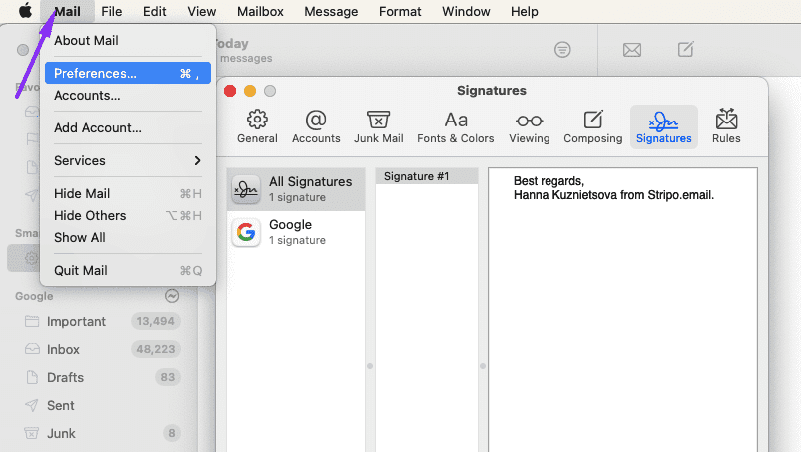This screenshot has height=452, width=801.
Task: Click the 83 Drafts count badge
Action: [168, 377]
